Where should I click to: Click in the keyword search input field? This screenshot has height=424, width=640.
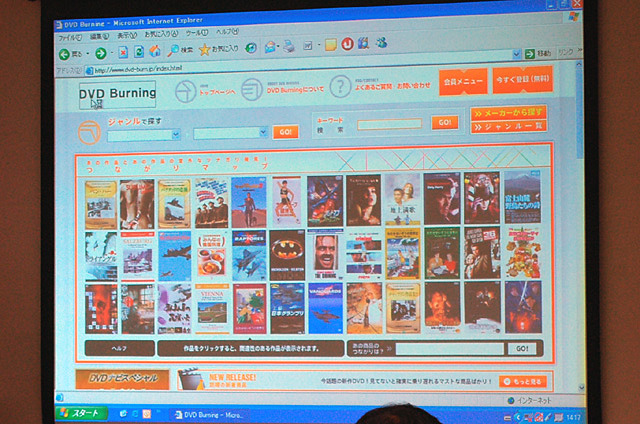click(x=389, y=124)
